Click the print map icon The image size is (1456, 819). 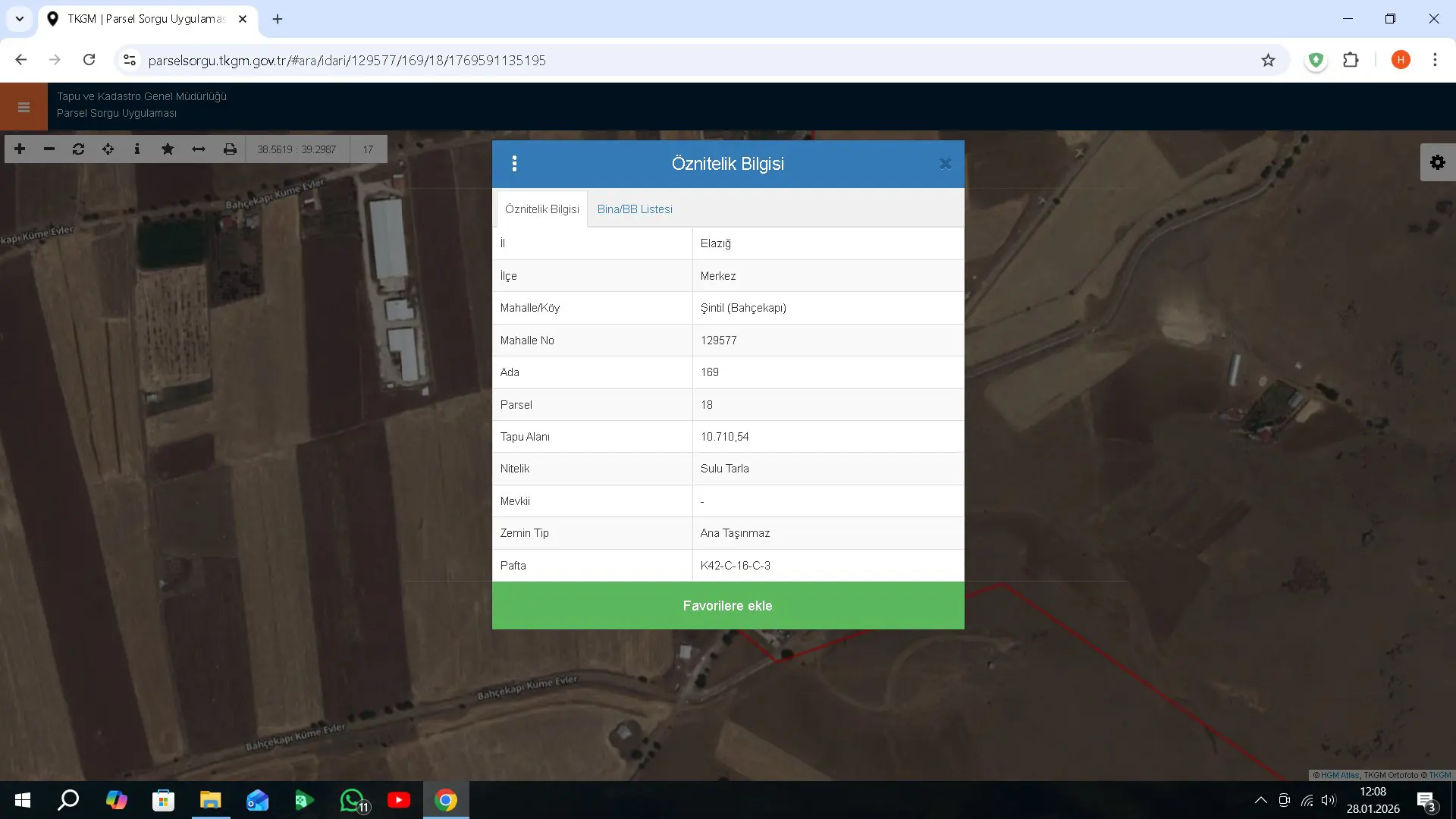click(230, 149)
